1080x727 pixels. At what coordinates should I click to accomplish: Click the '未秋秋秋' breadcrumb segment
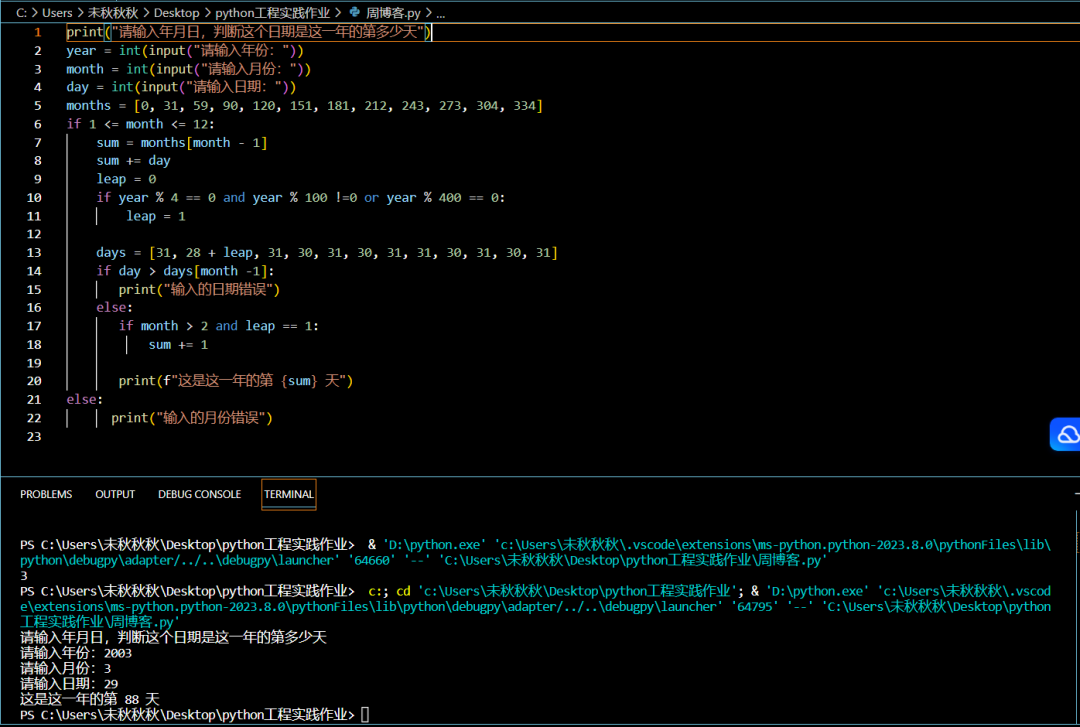point(113,12)
